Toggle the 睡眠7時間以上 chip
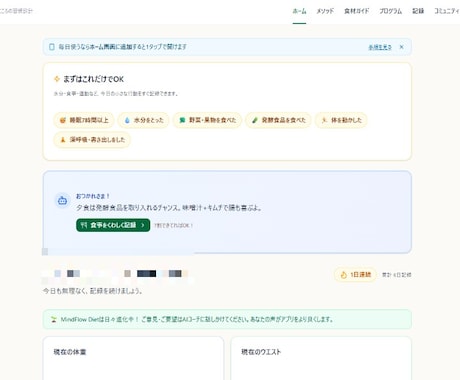The width and height of the screenshot is (460, 380). click(x=84, y=120)
